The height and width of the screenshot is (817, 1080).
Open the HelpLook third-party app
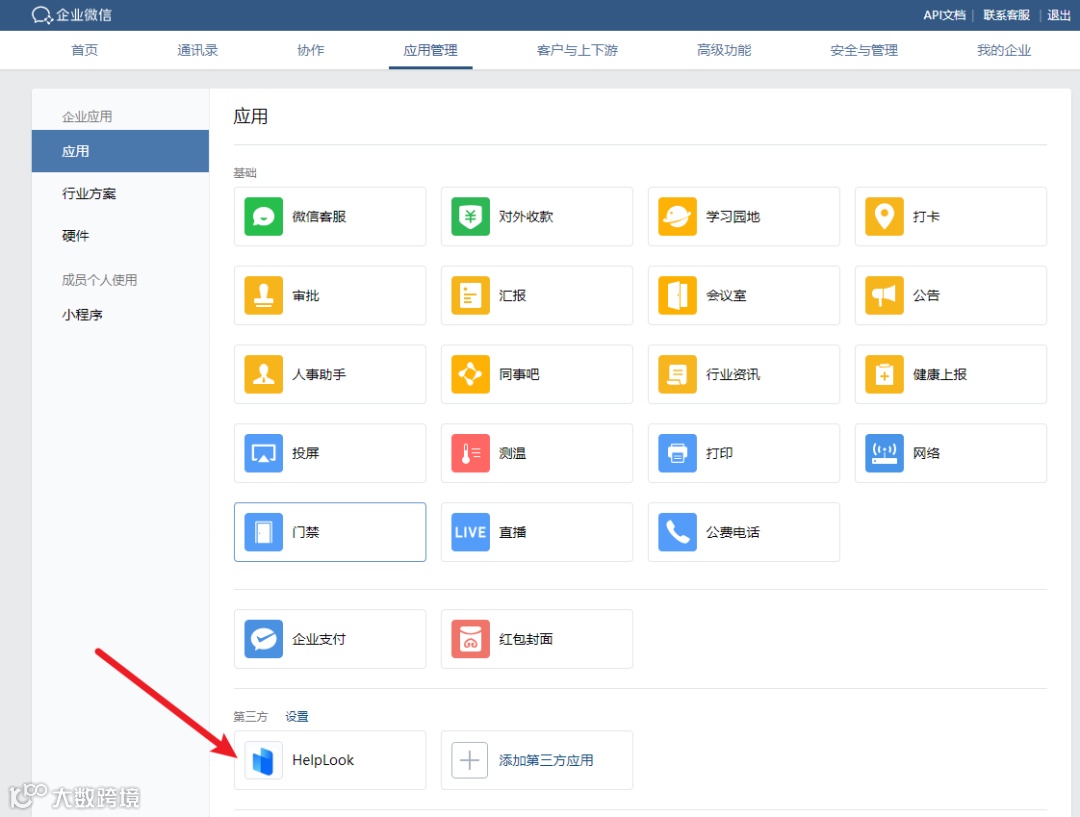coord(330,760)
